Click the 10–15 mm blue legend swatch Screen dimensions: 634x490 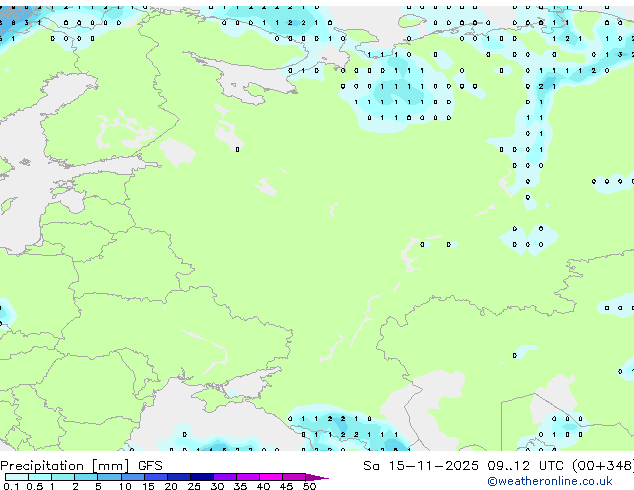tap(133, 477)
